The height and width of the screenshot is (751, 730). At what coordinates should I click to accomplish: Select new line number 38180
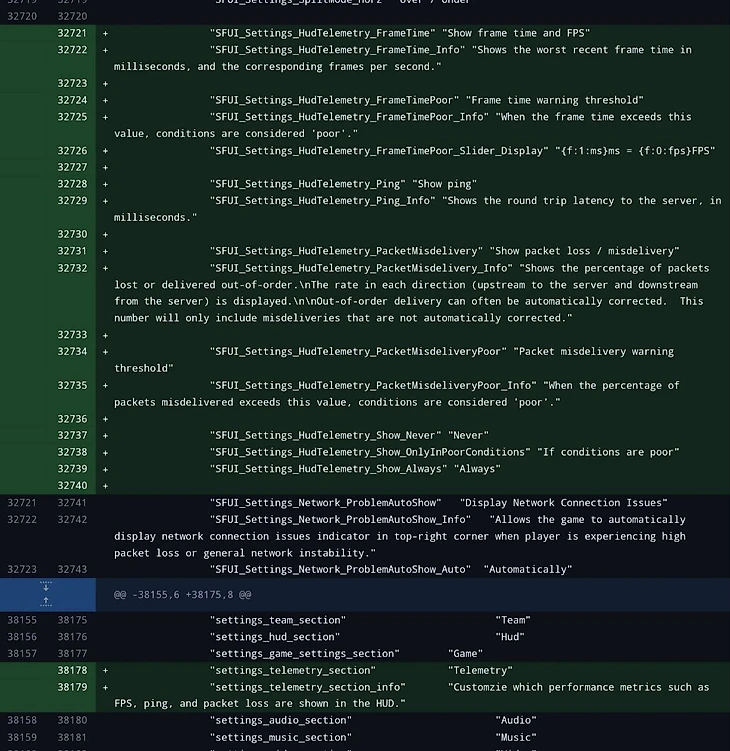click(x=72, y=720)
